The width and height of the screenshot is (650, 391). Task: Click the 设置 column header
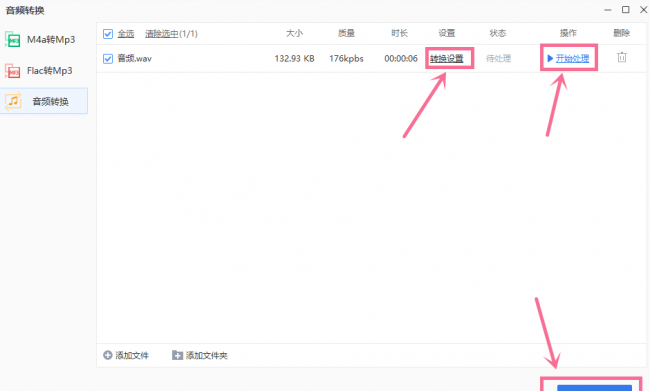447,33
